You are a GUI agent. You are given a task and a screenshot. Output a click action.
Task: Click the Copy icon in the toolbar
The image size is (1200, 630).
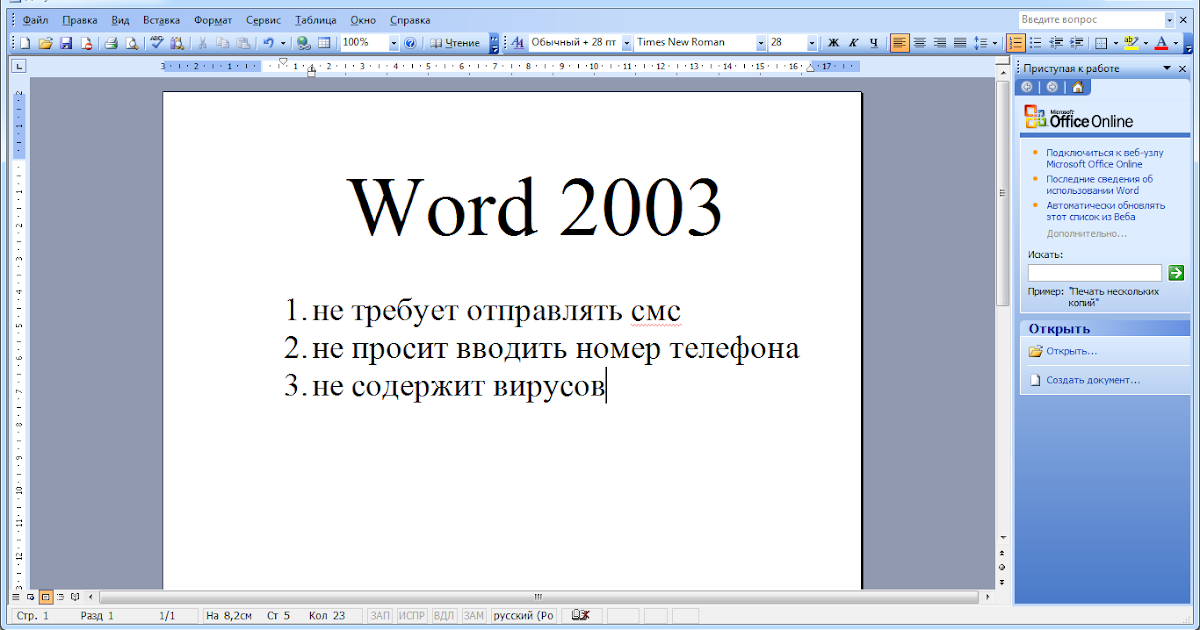222,43
